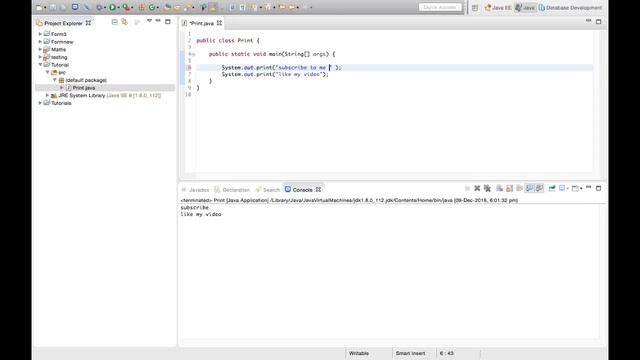Click the Open Perspective icon

pyautogui.click(x=475, y=8)
